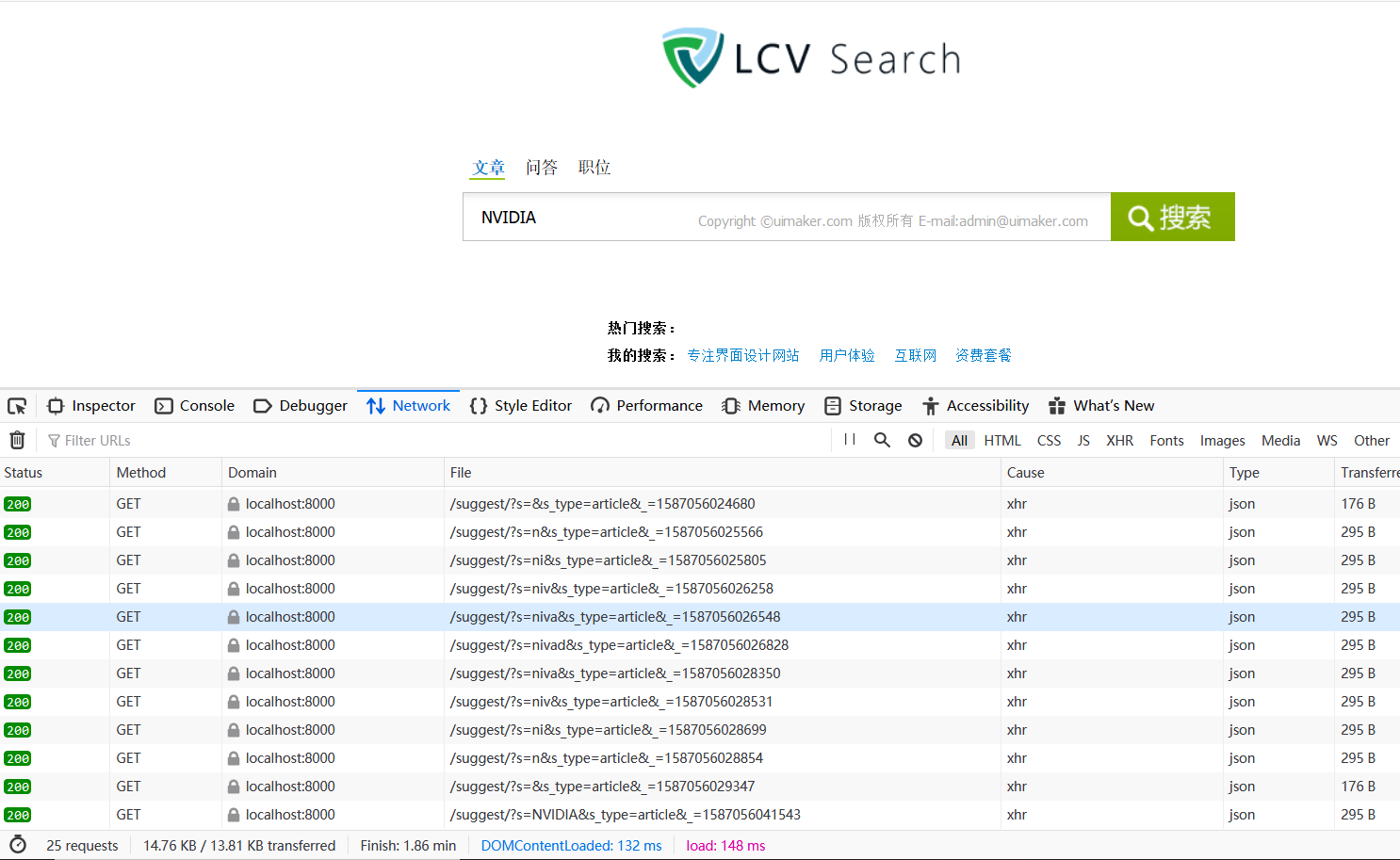Click the performance analysis stopwatch icon
The height and width of the screenshot is (860, 1400).
point(18,845)
